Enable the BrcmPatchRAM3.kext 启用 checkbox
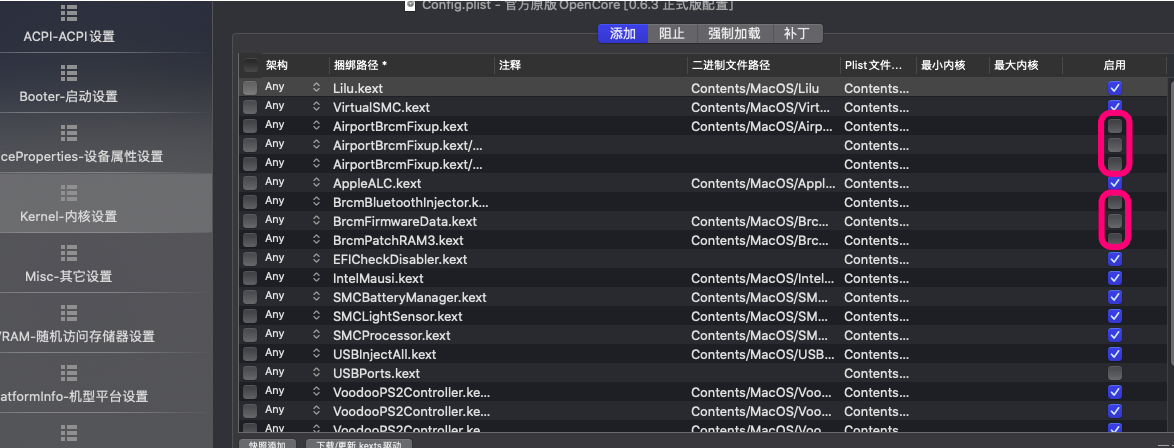Viewport: 1174px width, 448px height. click(x=1115, y=240)
